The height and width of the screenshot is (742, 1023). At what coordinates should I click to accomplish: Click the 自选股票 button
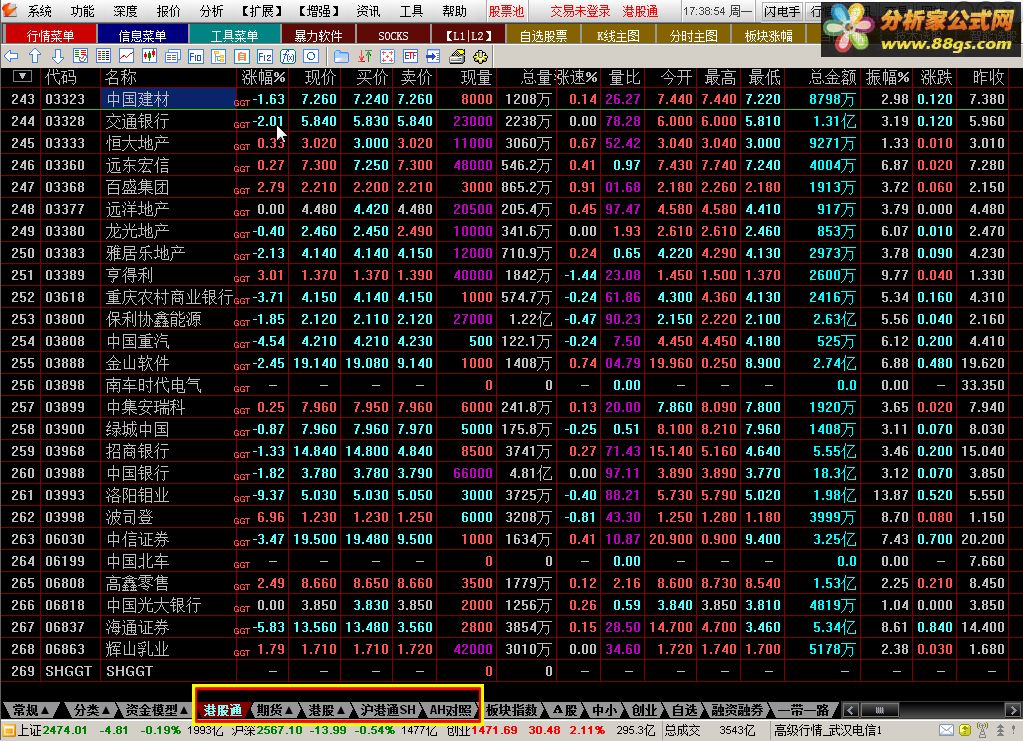(x=543, y=35)
